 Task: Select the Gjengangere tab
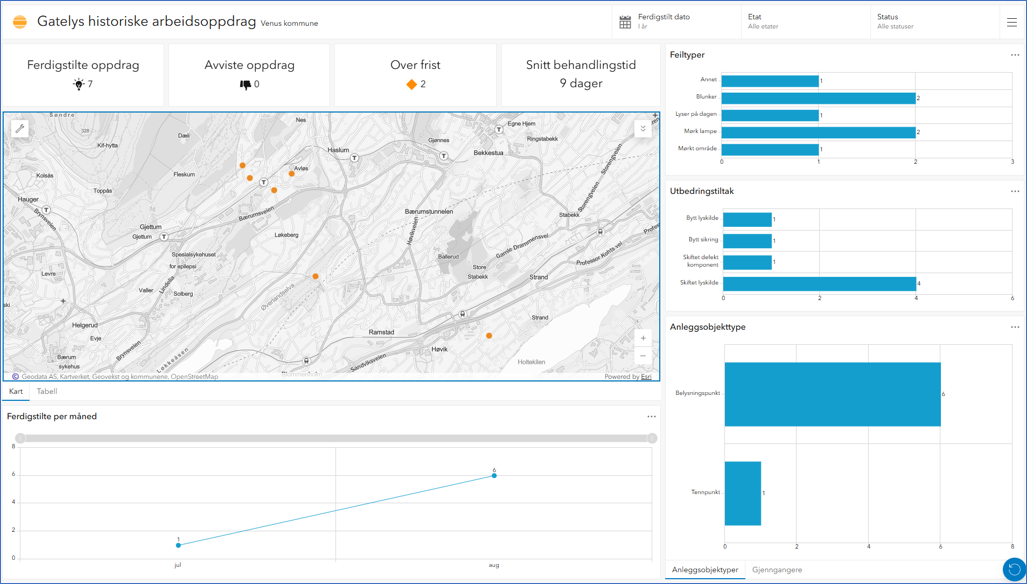click(777, 570)
